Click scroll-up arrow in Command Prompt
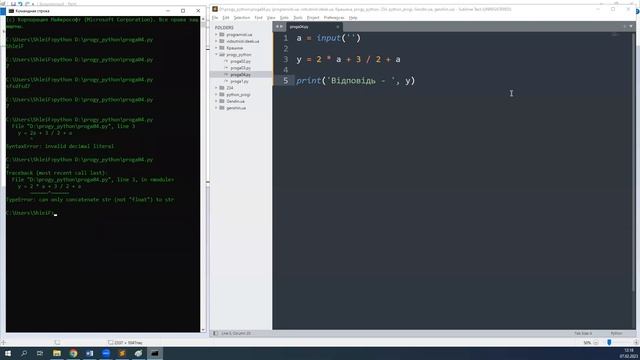This screenshot has width=640, height=360. coord(203,19)
